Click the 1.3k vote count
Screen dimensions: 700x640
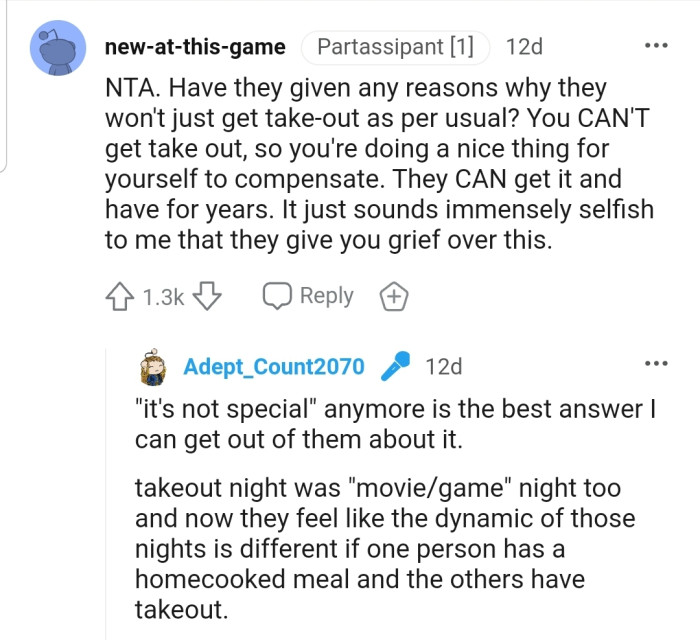click(163, 297)
